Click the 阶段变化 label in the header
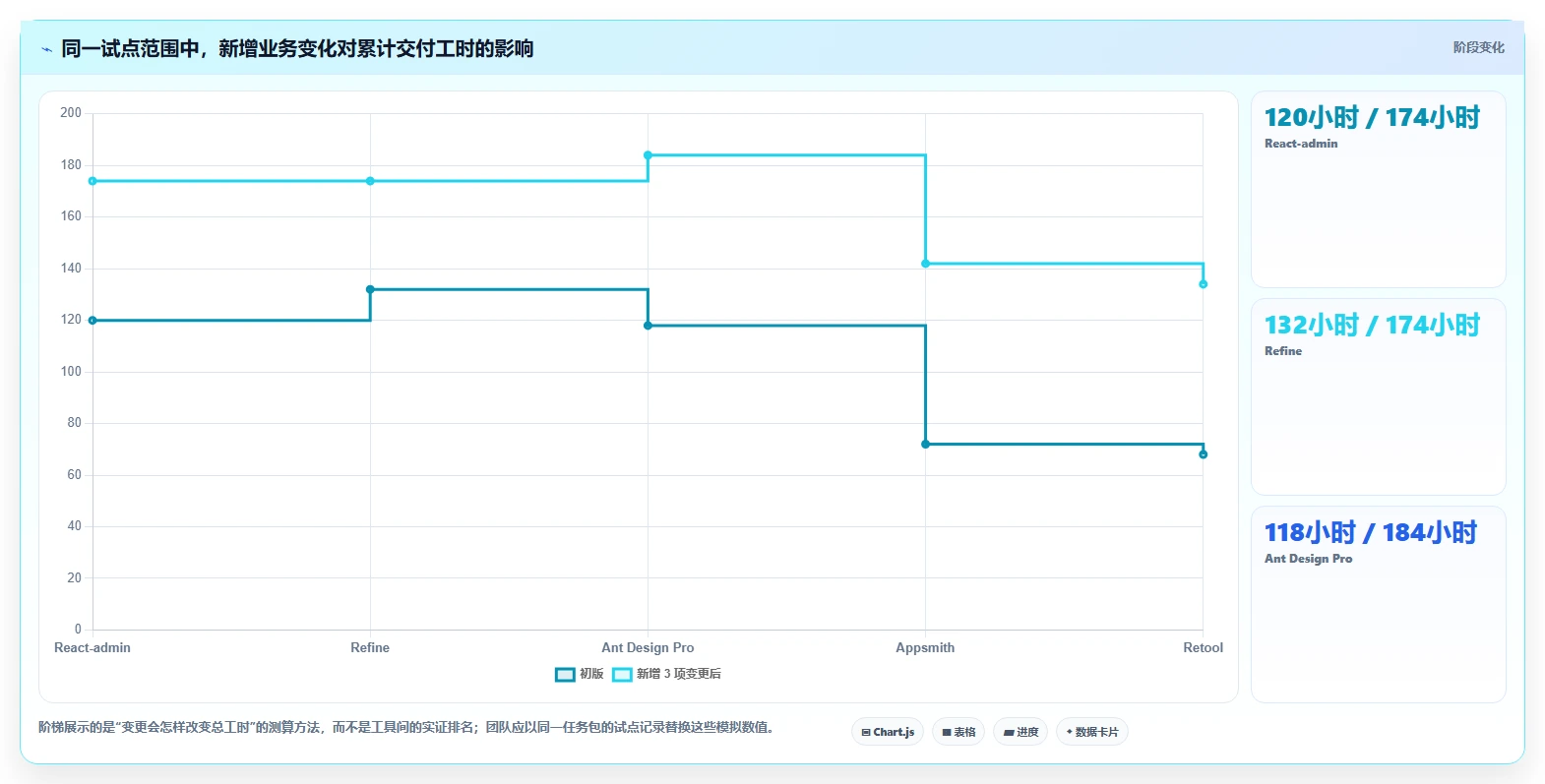This screenshot has width=1545, height=784. [x=1479, y=47]
